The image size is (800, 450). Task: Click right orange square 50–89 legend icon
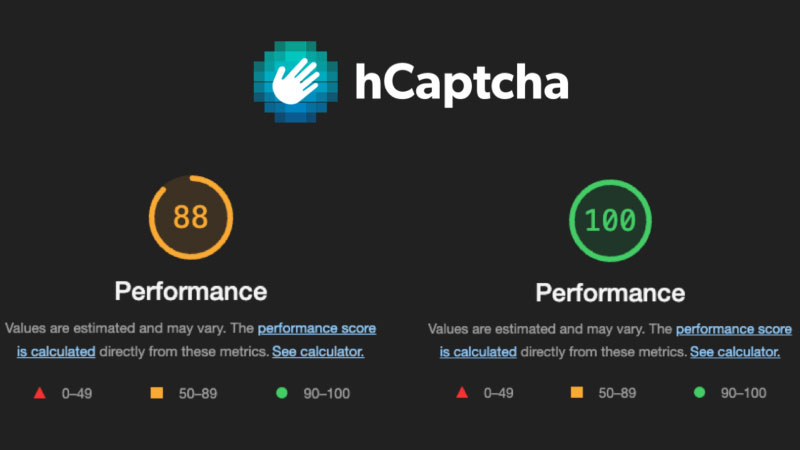coord(577,392)
